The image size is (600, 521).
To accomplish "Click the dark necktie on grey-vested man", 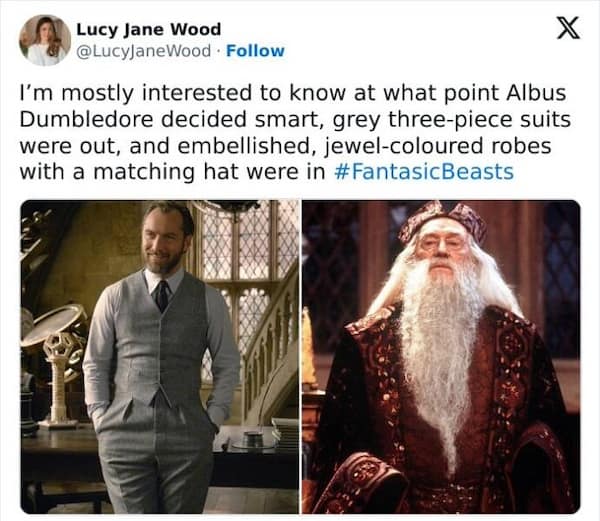I will (x=162, y=295).
